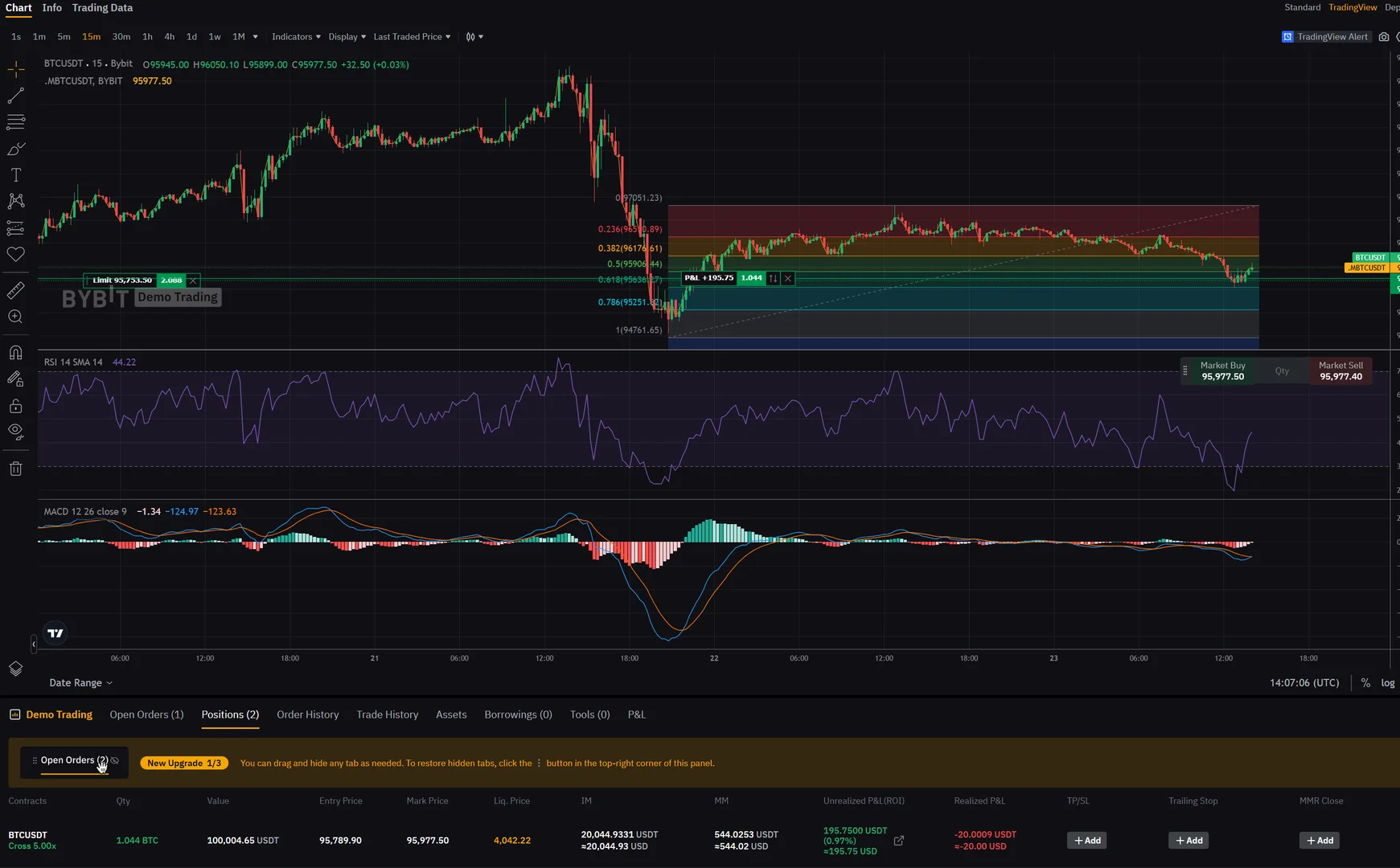Open the TradingView Alert button

tap(1325, 37)
